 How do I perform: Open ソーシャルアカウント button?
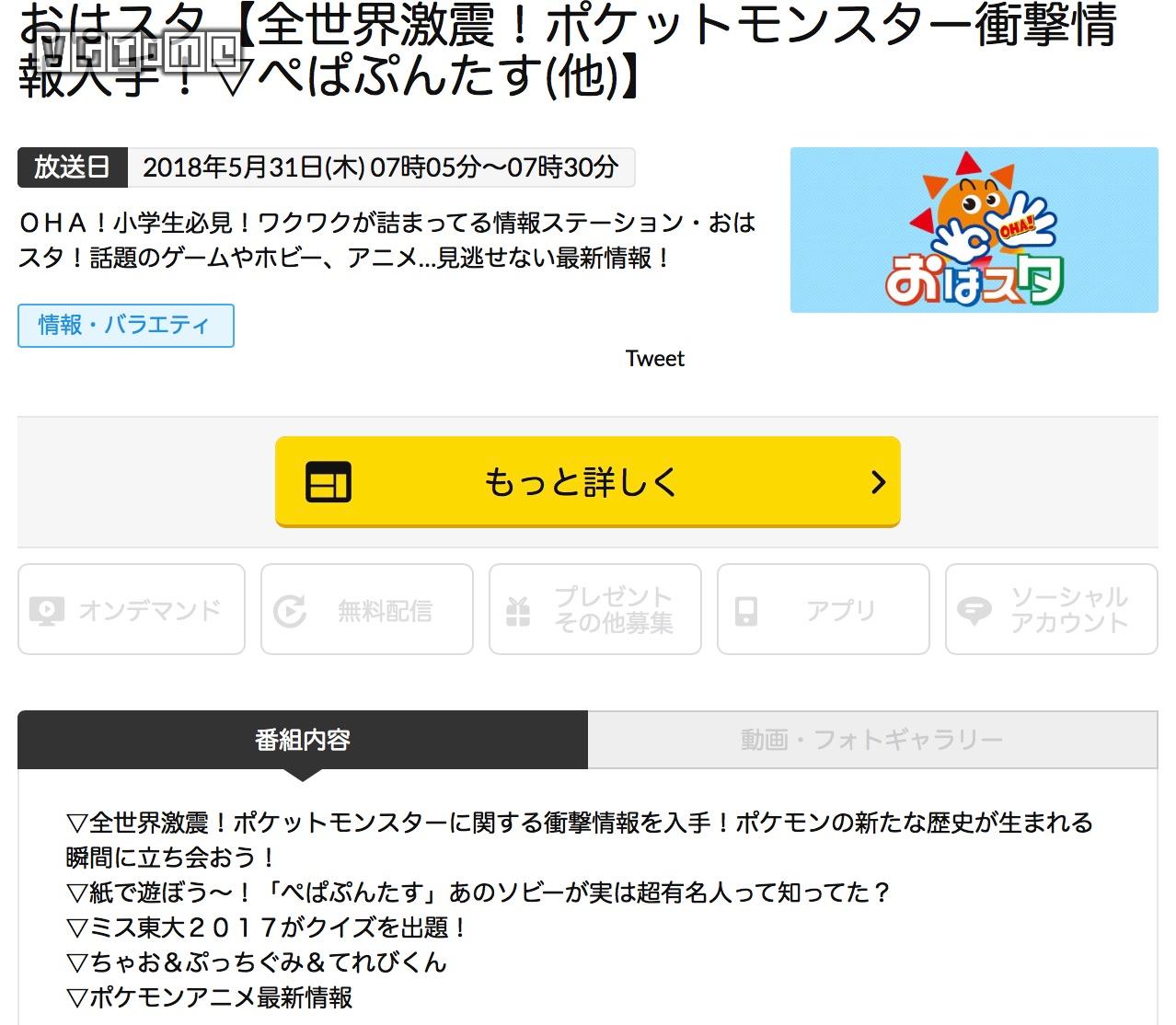tap(1052, 609)
